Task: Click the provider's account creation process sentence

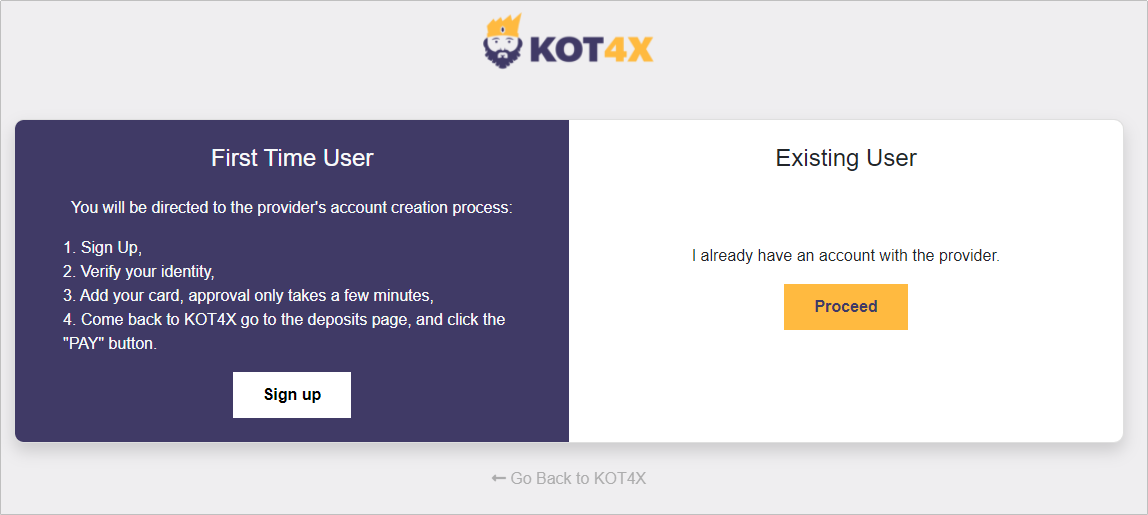Action: (x=292, y=208)
